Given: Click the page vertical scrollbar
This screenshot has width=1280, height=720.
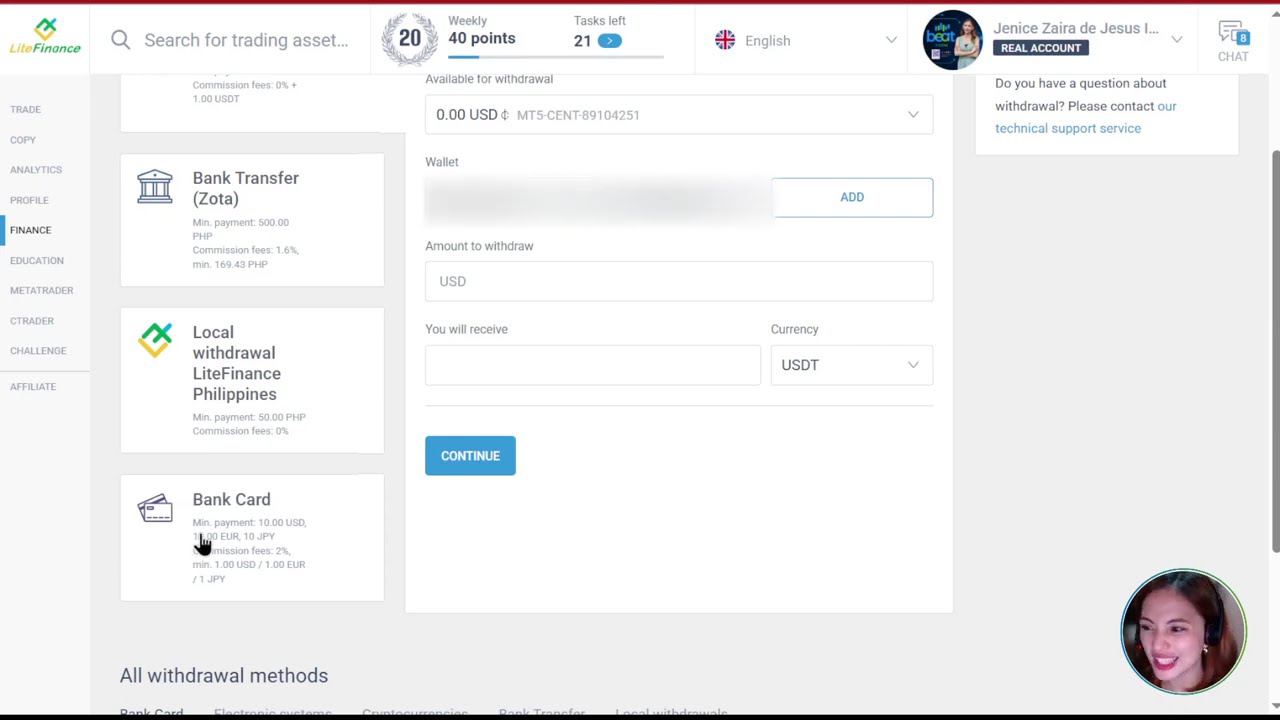Looking at the screenshot, I should (x=1275, y=350).
